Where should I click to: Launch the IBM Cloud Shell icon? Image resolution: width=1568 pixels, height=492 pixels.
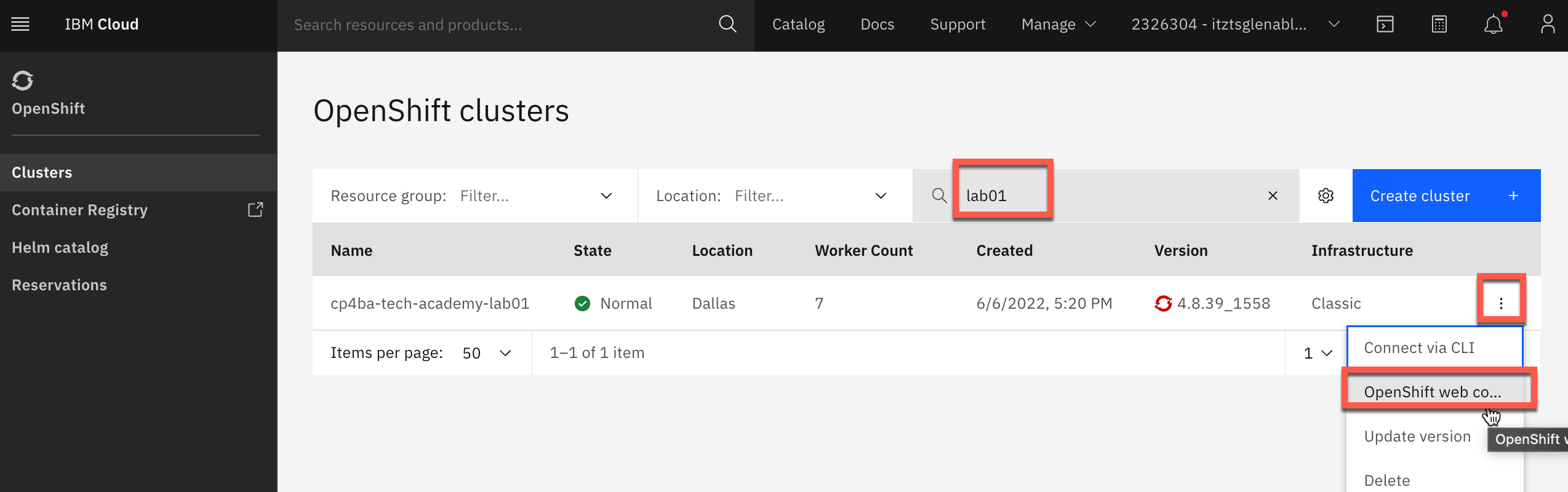[1385, 25]
